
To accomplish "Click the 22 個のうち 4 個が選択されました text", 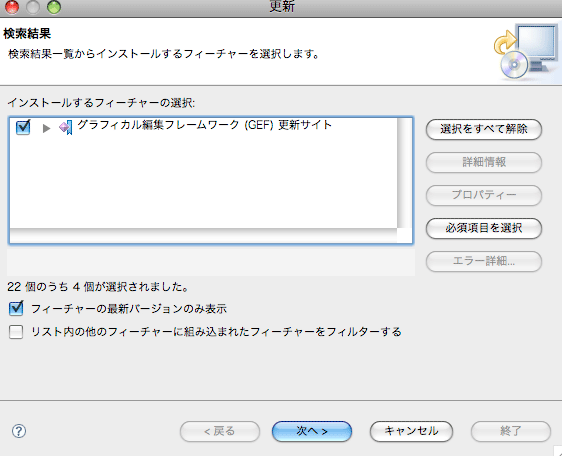I will point(98,287).
